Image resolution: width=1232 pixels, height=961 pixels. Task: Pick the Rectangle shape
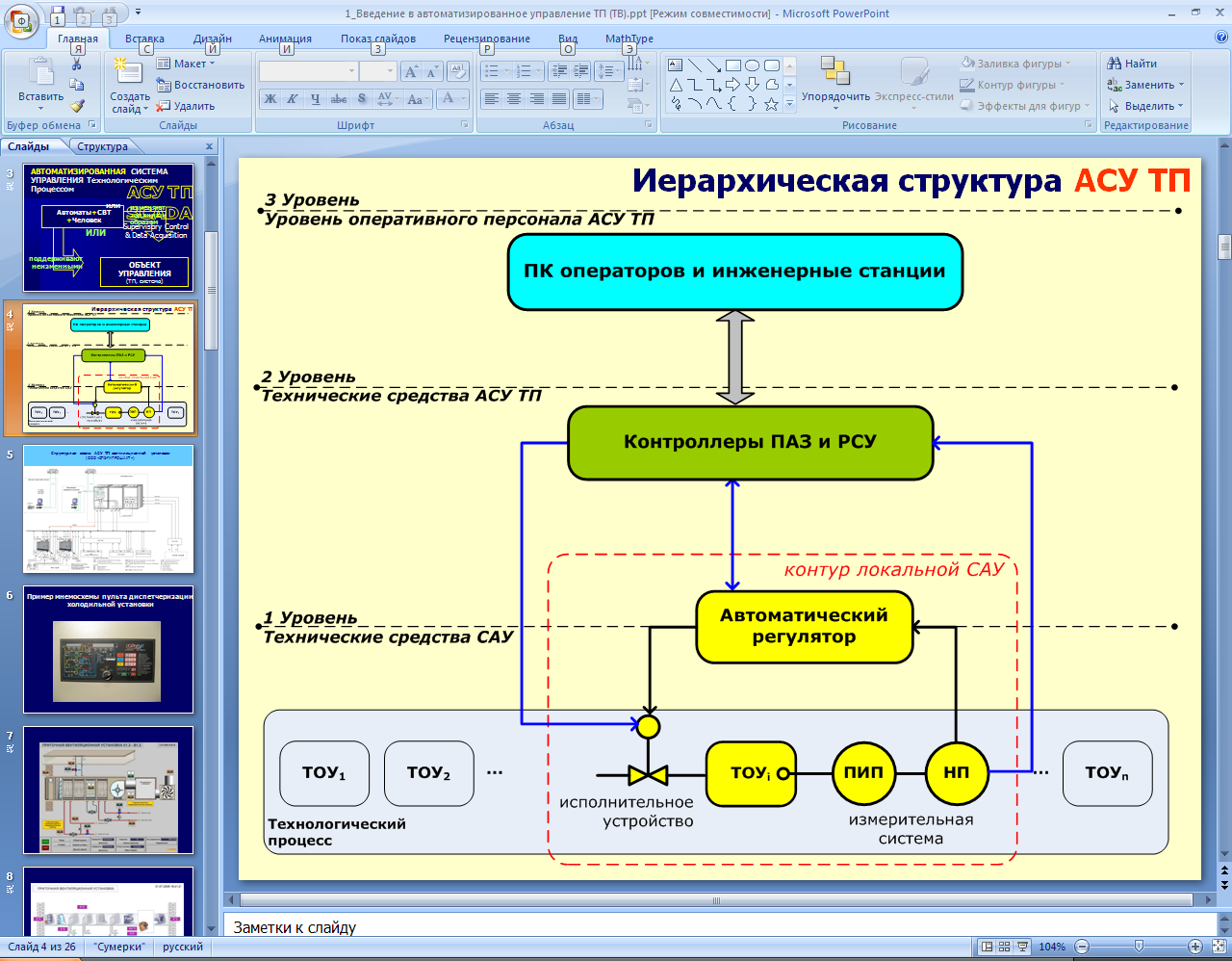733,65
